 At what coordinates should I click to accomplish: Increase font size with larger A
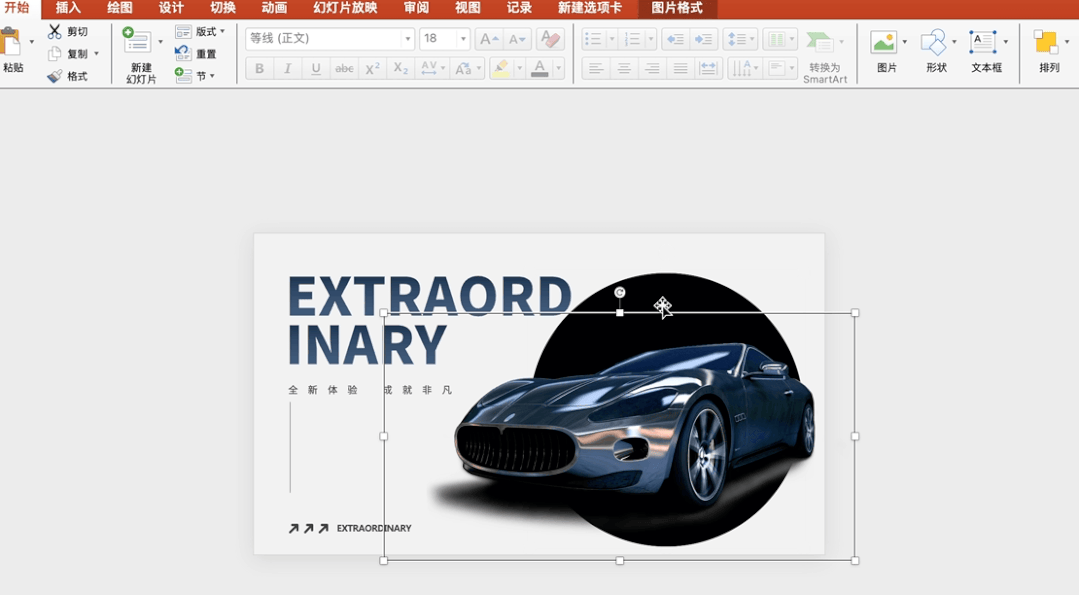(489, 39)
